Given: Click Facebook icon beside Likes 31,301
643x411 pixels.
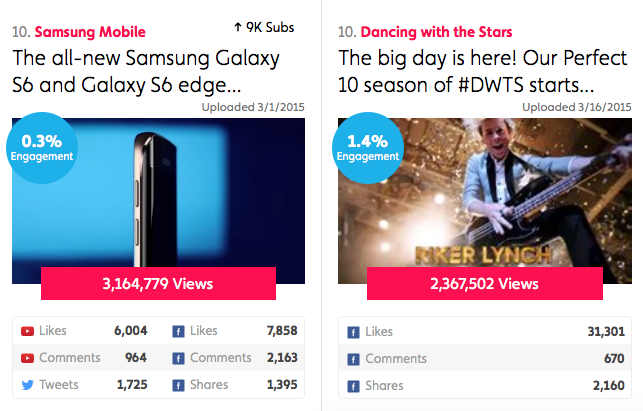Looking at the screenshot, I should click(353, 332).
